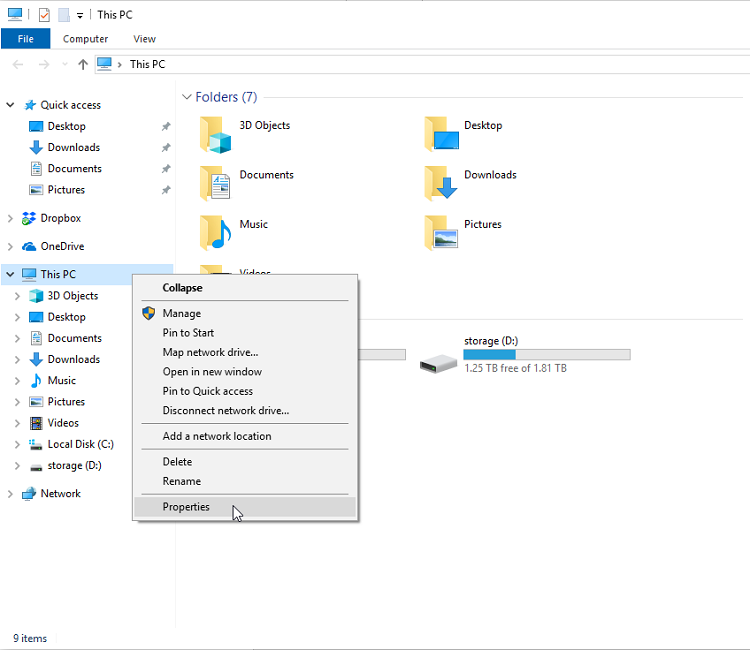Open the View ribbon tab
Screen dimensions: 750x650
144,39
